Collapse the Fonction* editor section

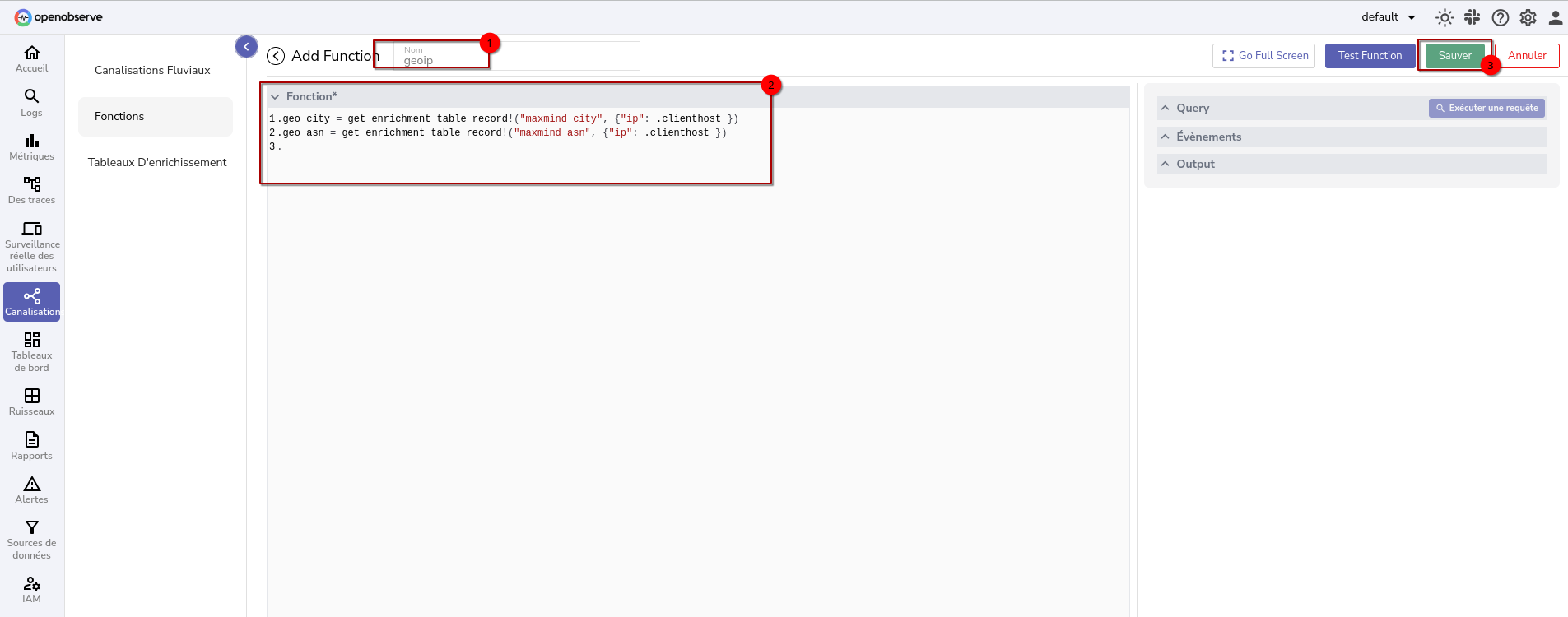click(x=276, y=97)
